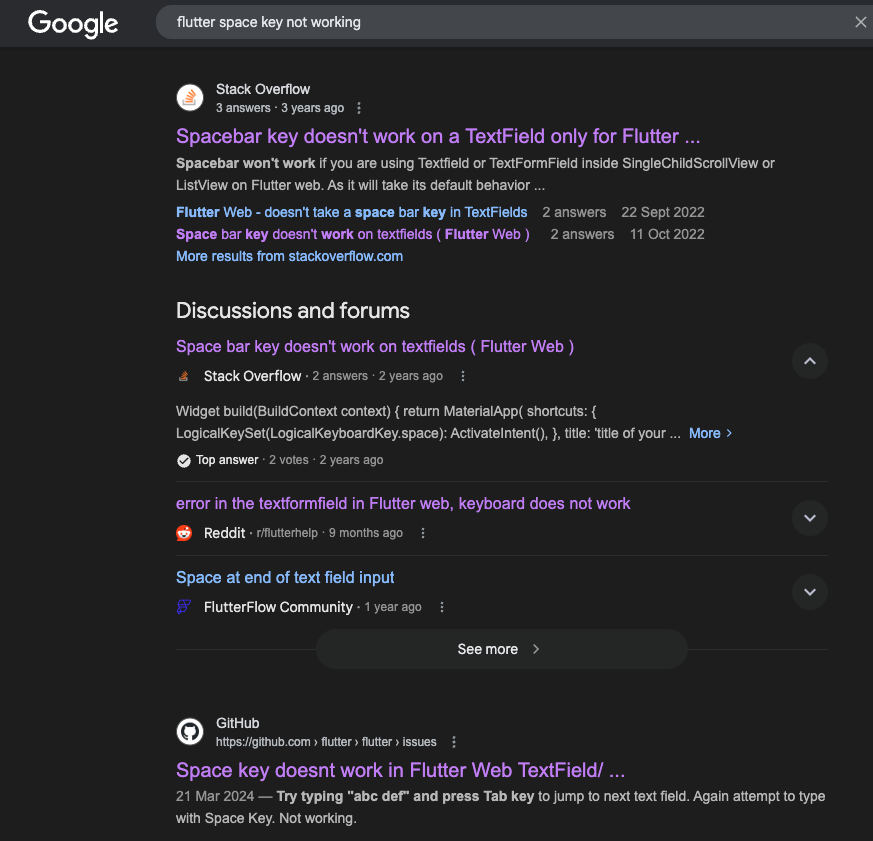Screen dimensions: 873x841
Task: Click the FlutterFlow Community icon
Action: pyautogui.click(x=184, y=607)
